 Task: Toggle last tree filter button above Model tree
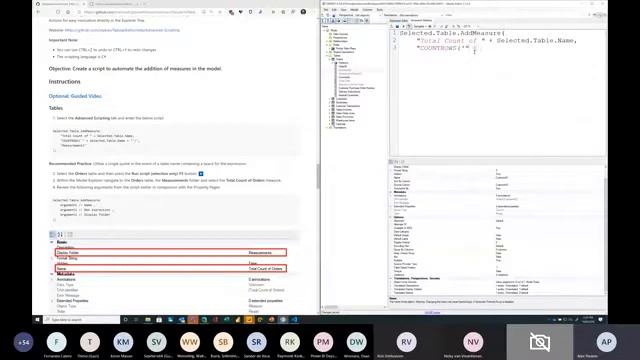coord(367,21)
